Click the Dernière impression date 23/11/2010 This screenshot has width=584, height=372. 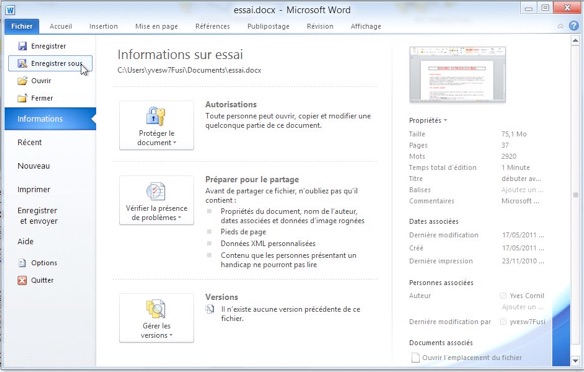[x=523, y=261]
